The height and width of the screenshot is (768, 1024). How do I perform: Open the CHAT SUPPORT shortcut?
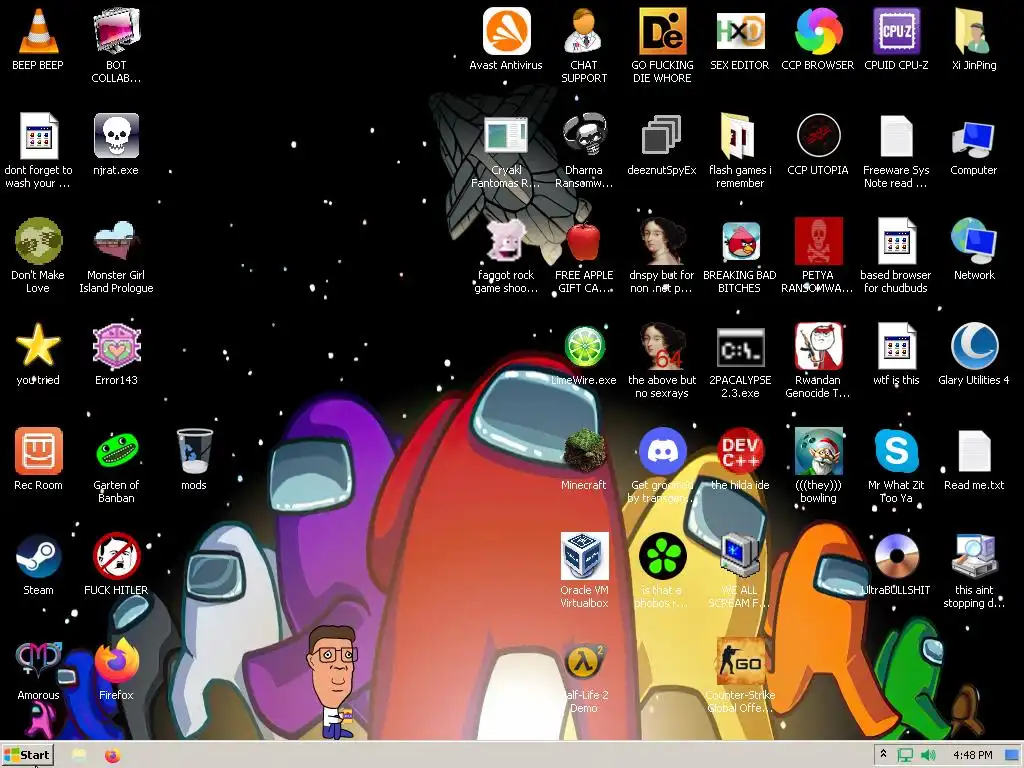pyautogui.click(x=584, y=31)
